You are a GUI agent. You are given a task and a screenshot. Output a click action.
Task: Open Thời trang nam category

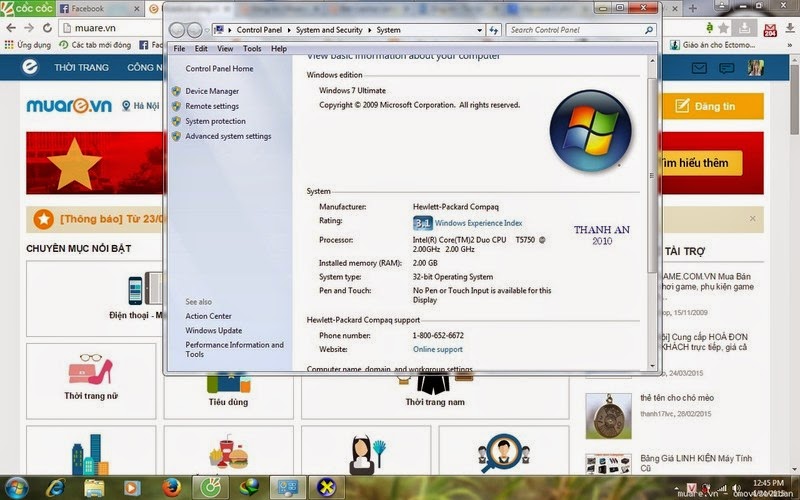click(x=435, y=395)
